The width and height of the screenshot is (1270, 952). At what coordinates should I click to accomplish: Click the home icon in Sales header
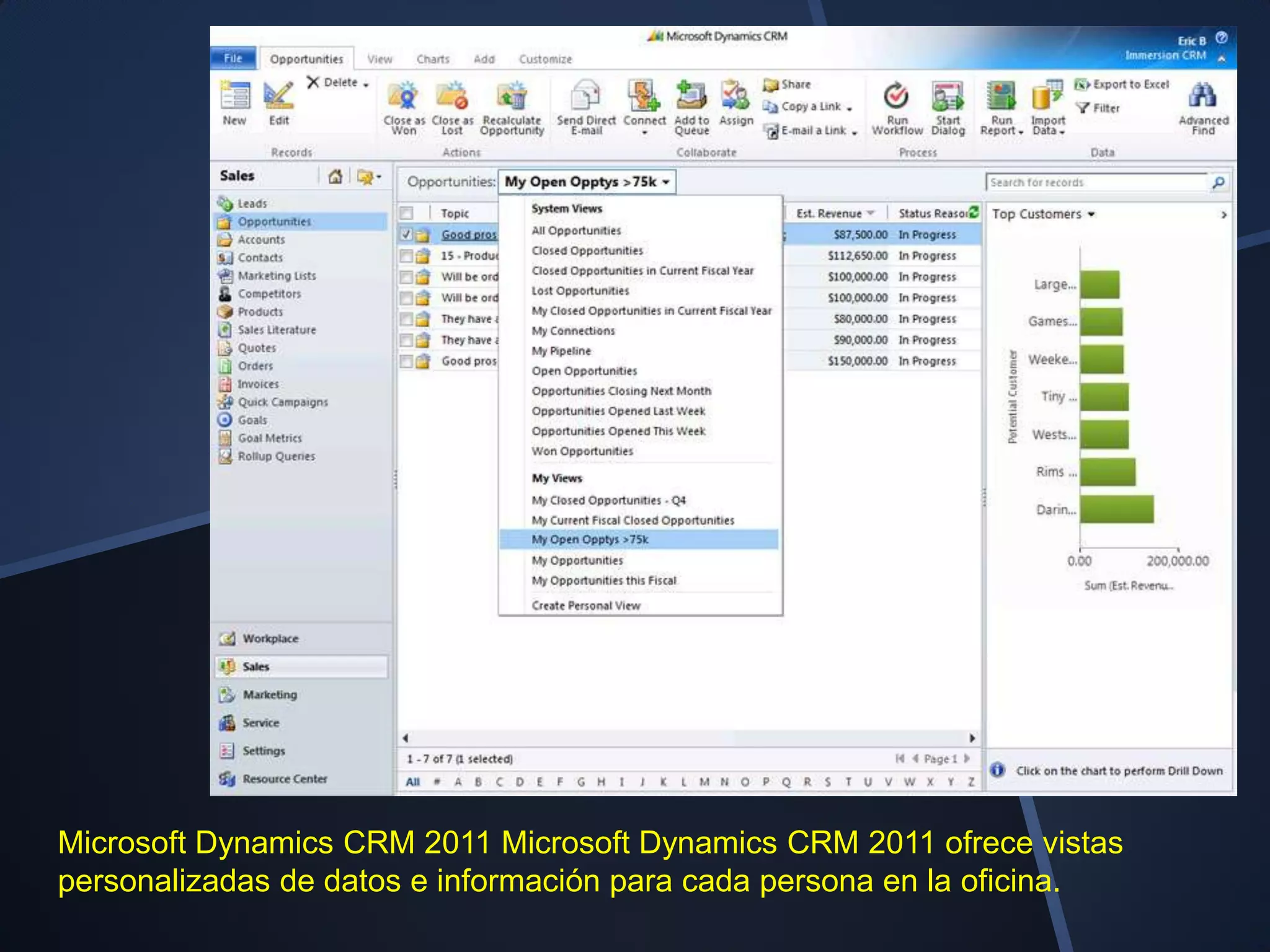point(335,177)
